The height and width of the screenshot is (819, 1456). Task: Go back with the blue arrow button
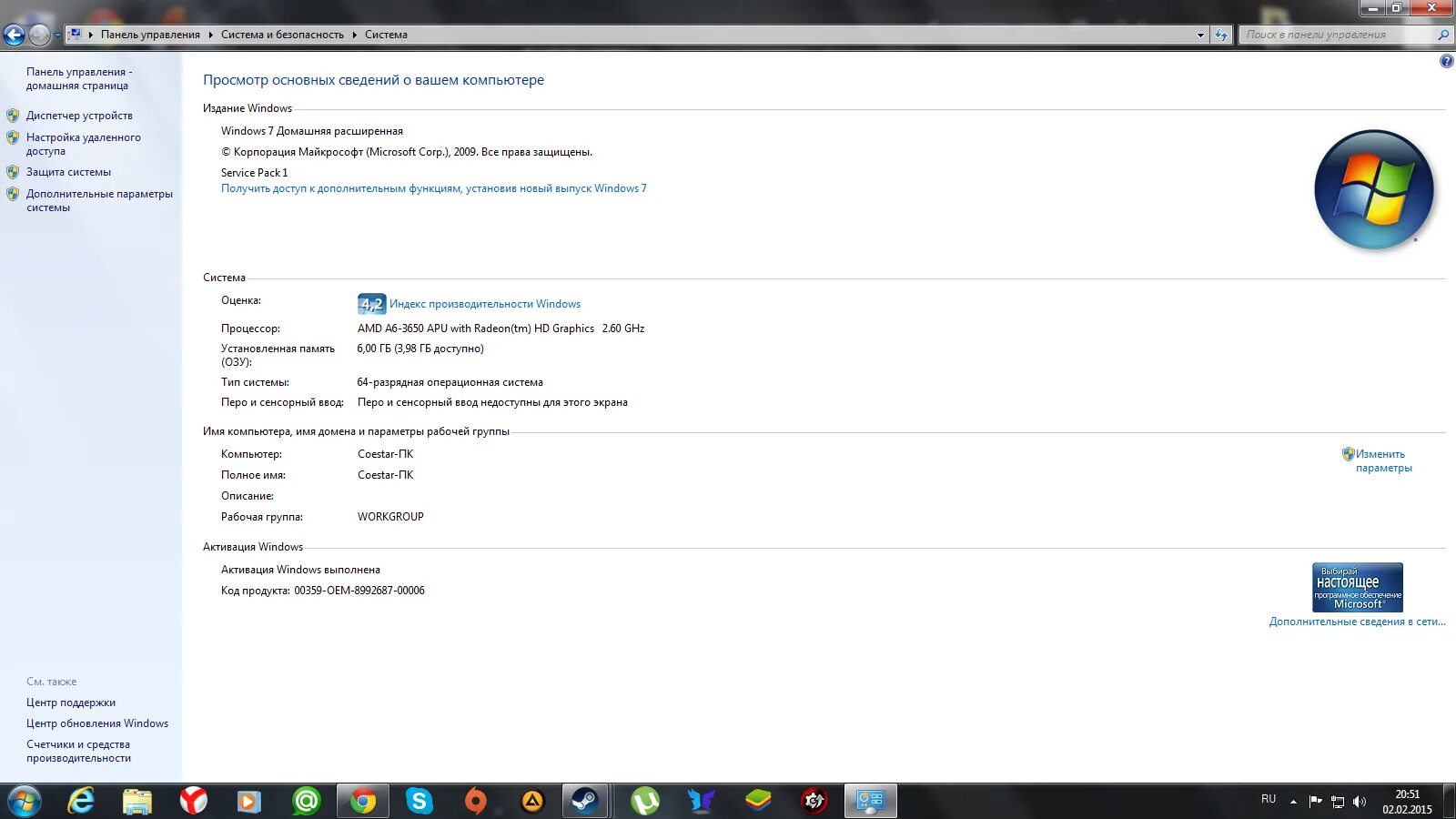tap(14, 35)
